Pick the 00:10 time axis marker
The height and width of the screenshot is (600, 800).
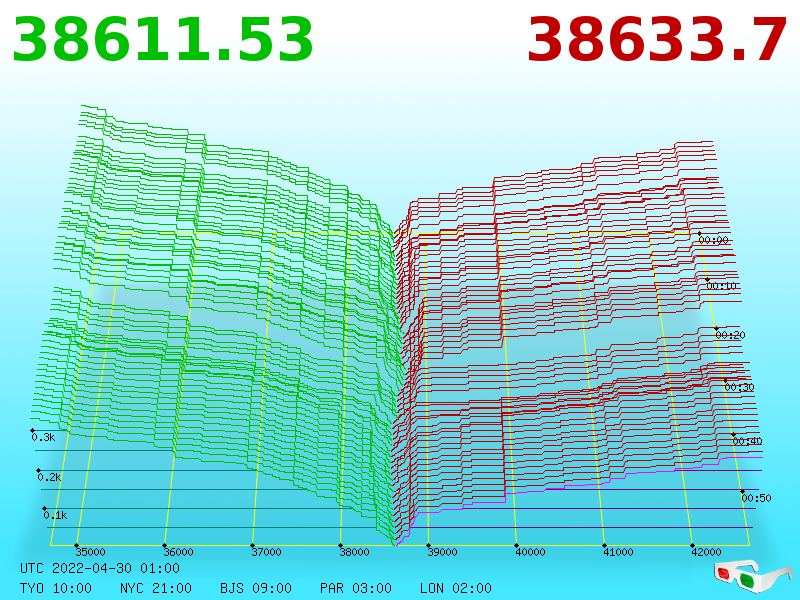coord(721,286)
